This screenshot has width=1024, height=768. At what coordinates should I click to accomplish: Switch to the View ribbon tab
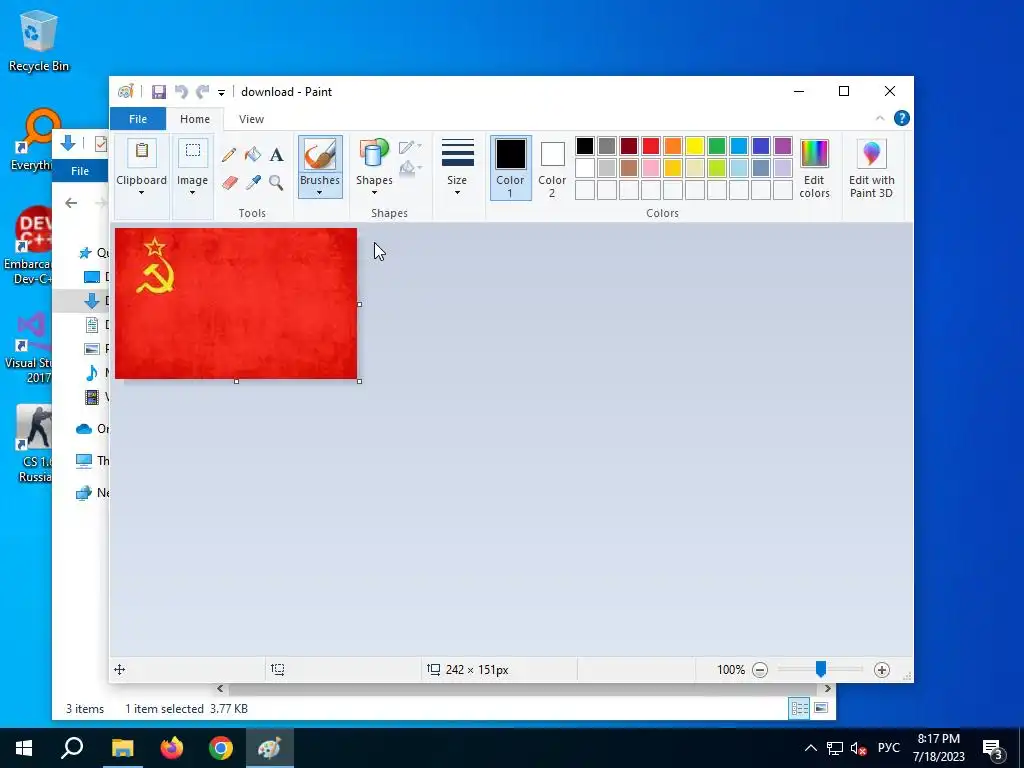[x=251, y=119]
